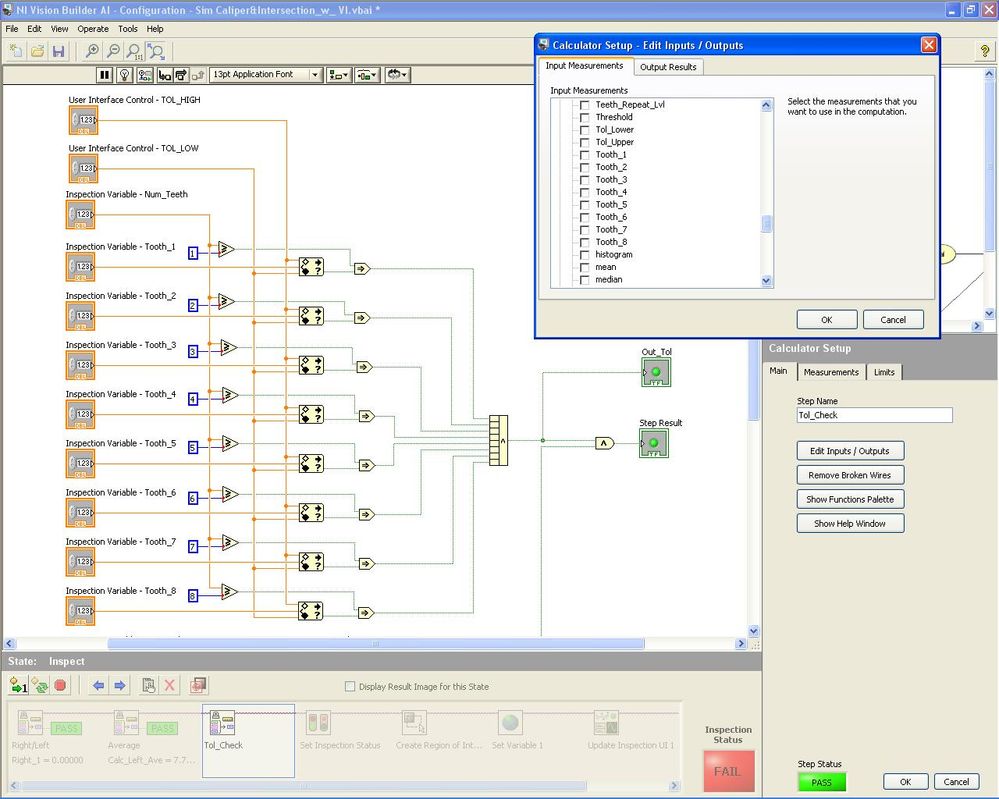Click the Input Measurements list scrollbar thumb
The image size is (999, 799).
[767, 224]
